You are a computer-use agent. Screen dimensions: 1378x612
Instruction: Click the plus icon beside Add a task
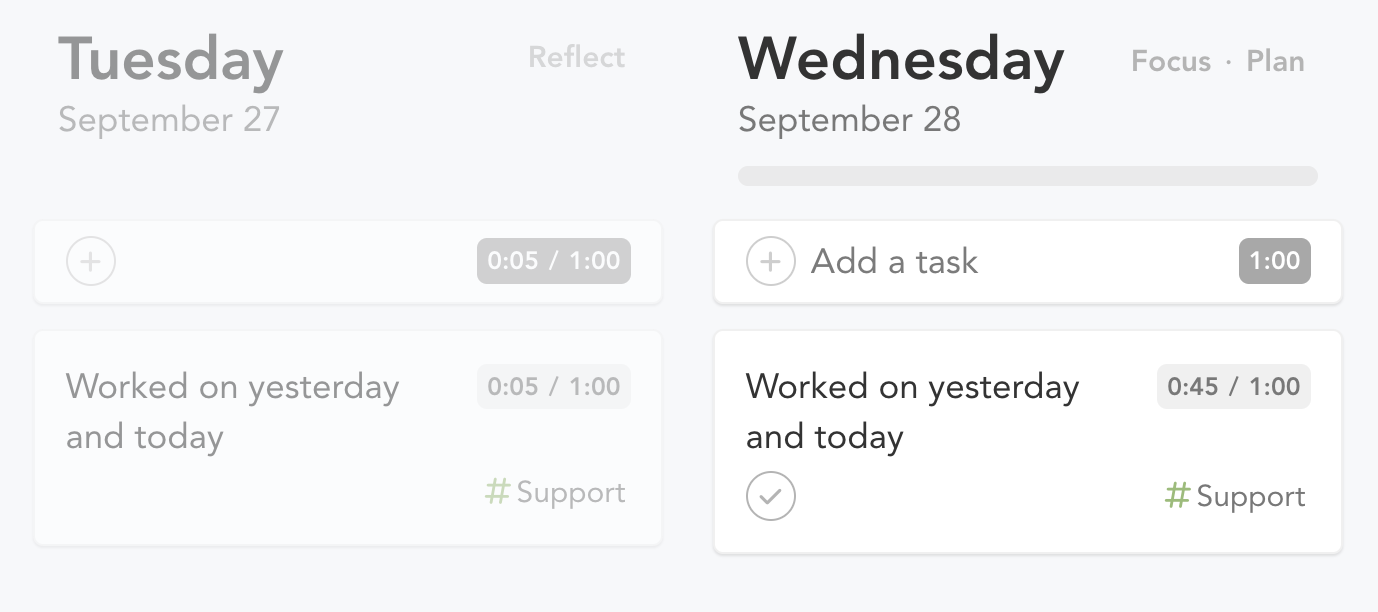[771, 262]
